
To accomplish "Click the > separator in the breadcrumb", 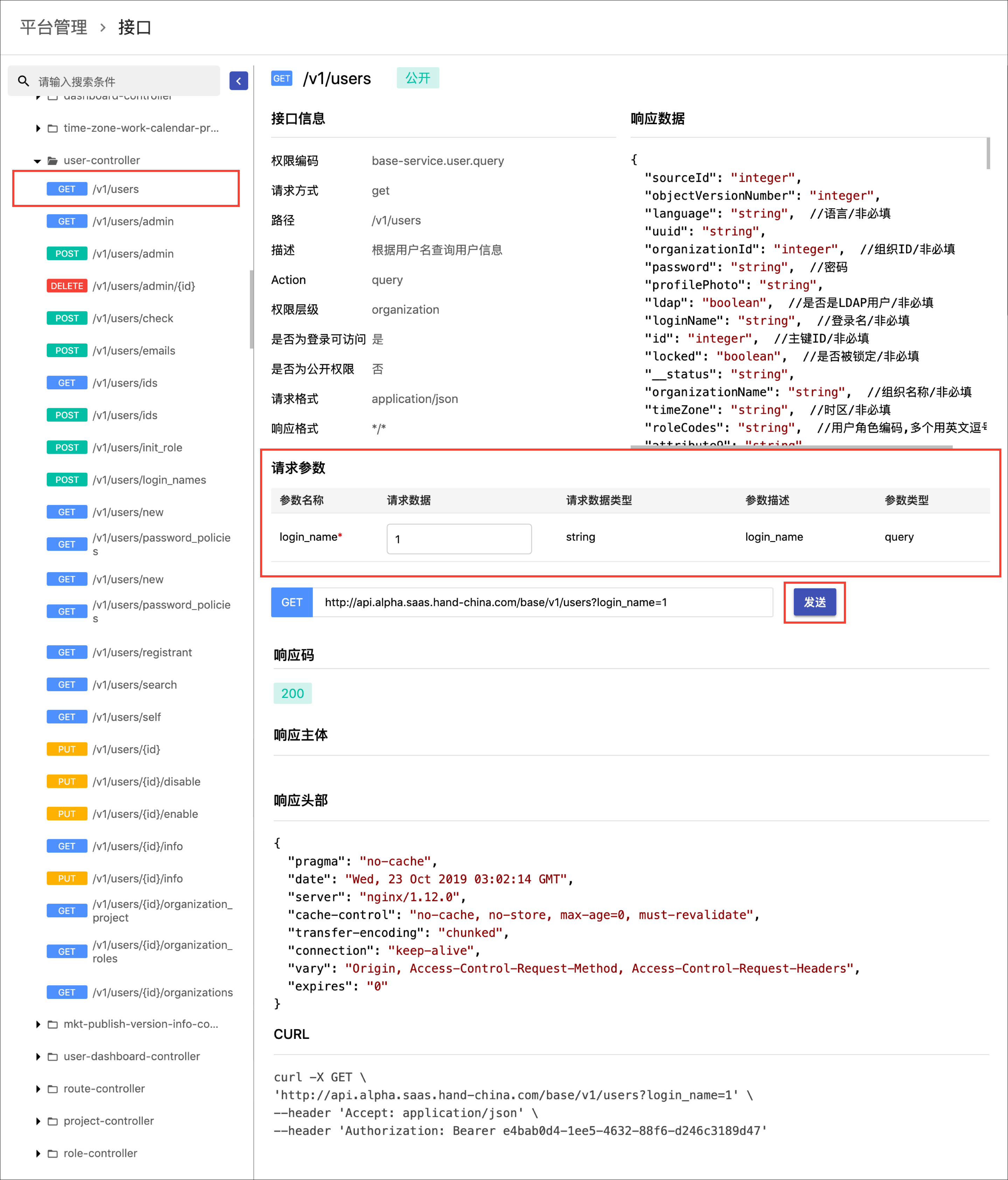I will (103, 27).
